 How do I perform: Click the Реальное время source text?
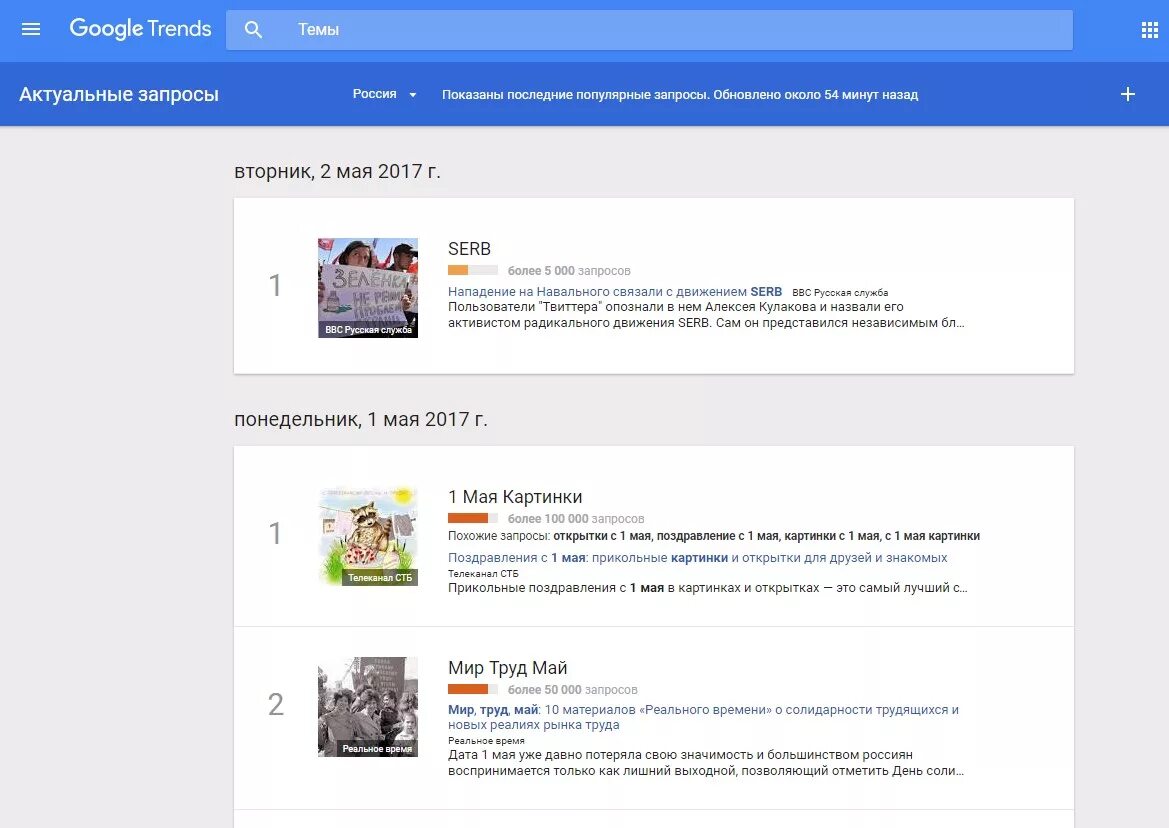pos(486,741)
